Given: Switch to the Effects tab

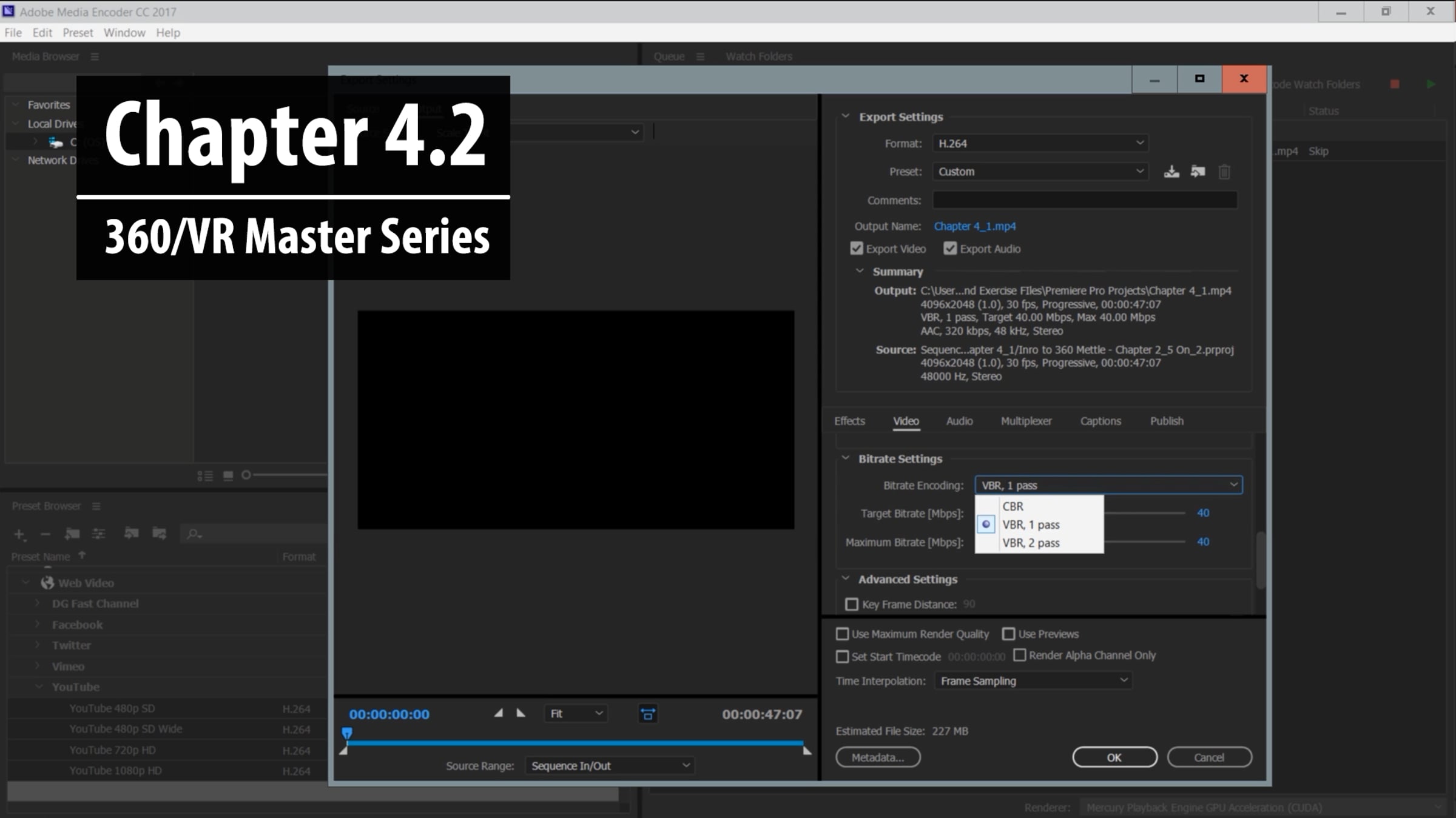Looking at the screenshot, I should point(849,421).
